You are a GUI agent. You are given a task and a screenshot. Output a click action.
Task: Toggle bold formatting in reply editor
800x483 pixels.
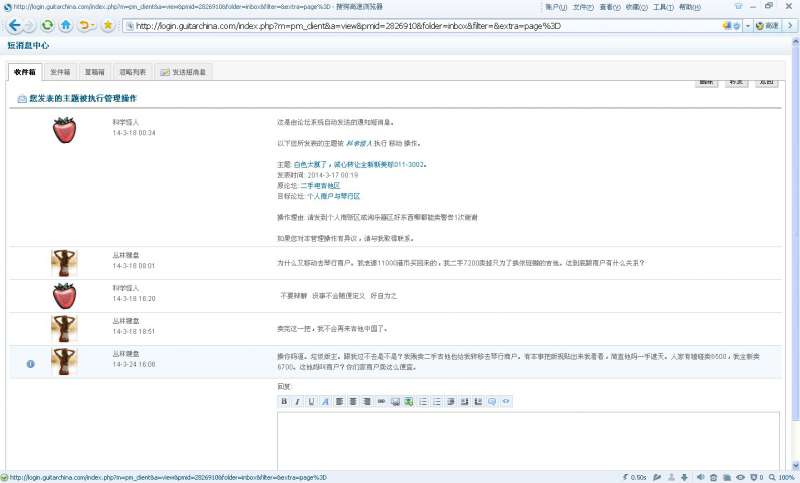coord(284,401)
